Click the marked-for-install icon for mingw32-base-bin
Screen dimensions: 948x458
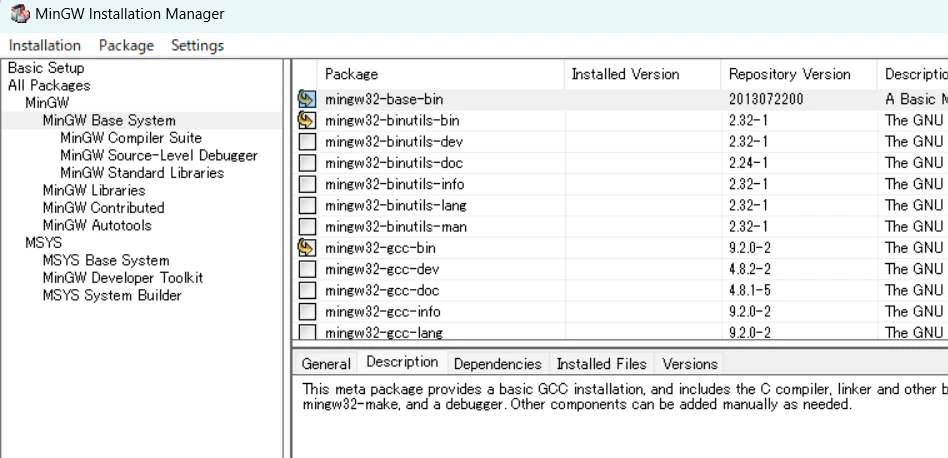click(307, 99)
